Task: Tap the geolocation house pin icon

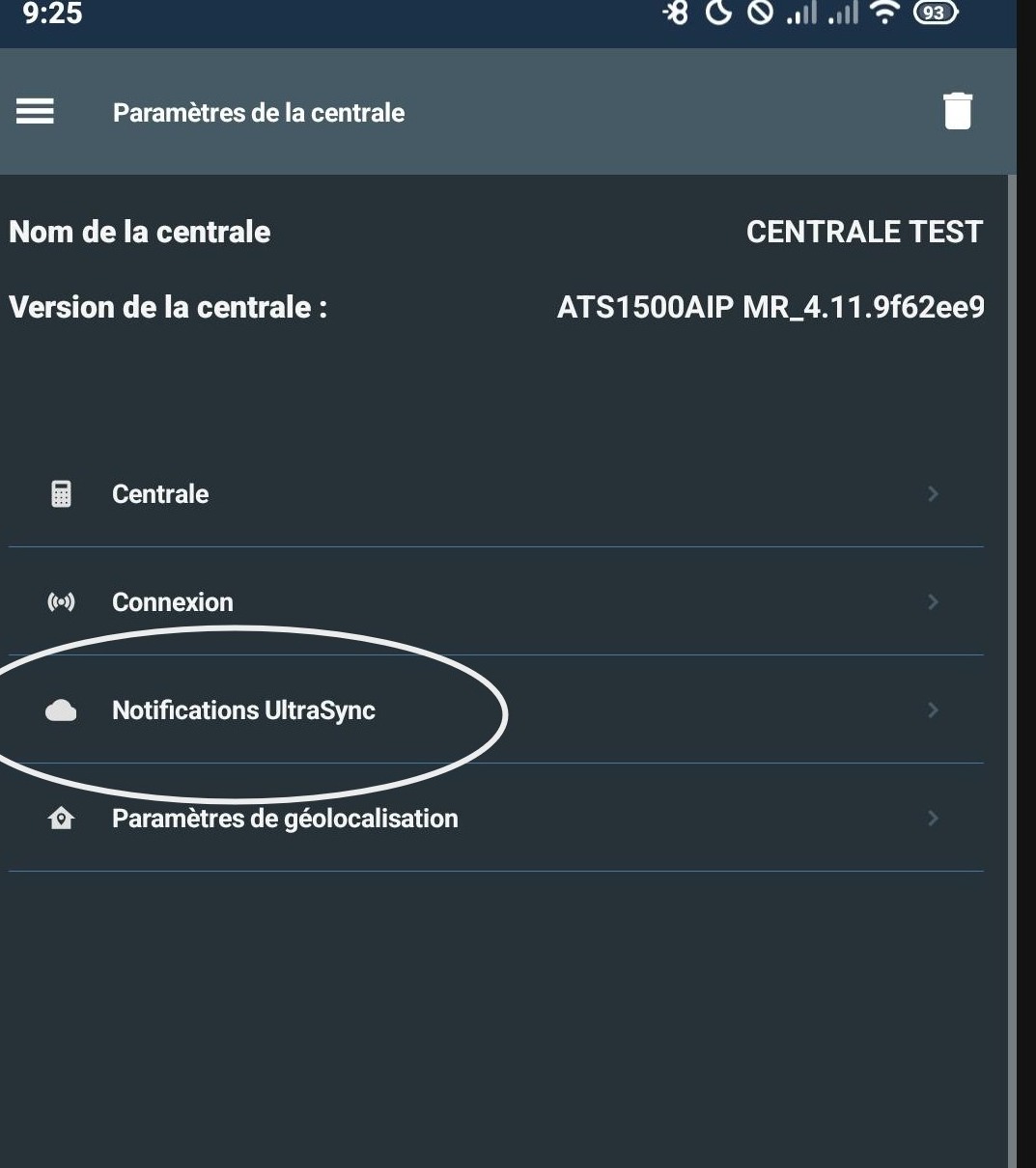Action: [x=61, y=819]
